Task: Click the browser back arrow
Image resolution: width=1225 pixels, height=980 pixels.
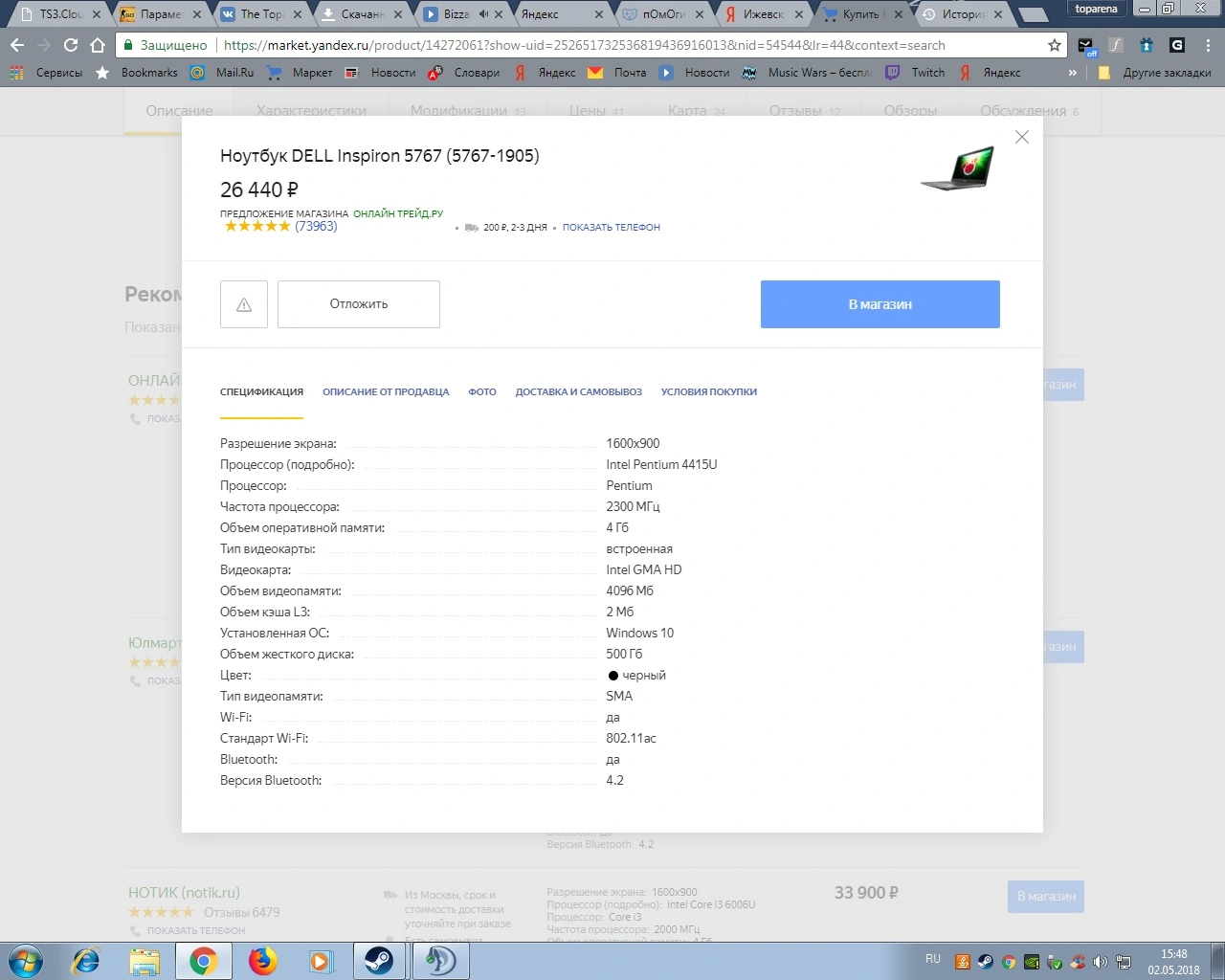Action: pos(17,45)
